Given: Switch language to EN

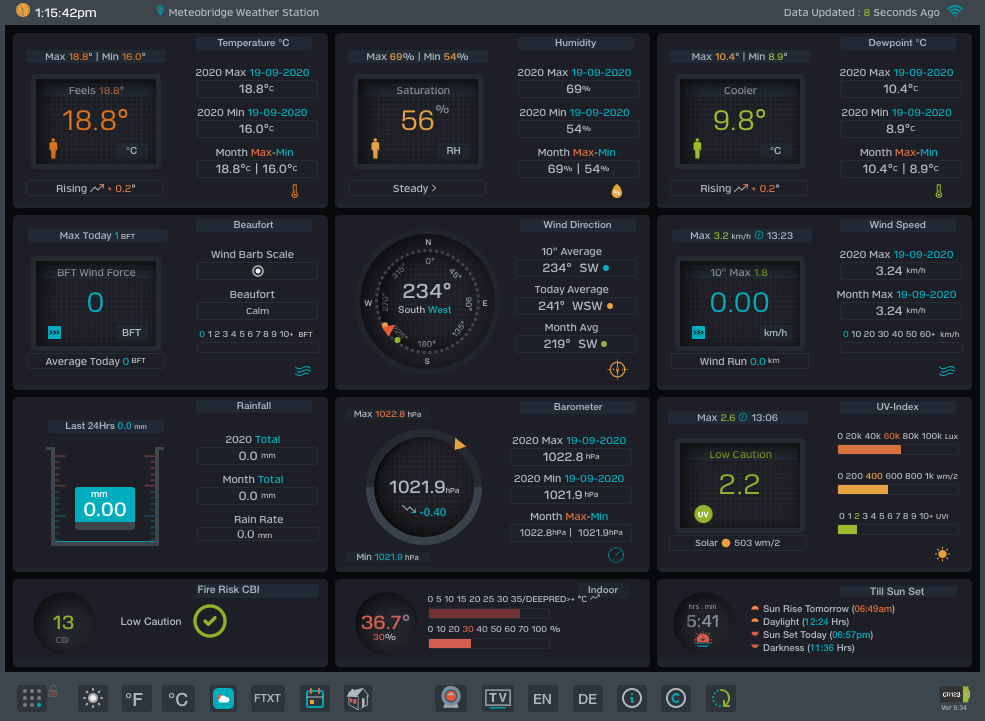Looking at the screenshot, I should [x=543, y=698].
